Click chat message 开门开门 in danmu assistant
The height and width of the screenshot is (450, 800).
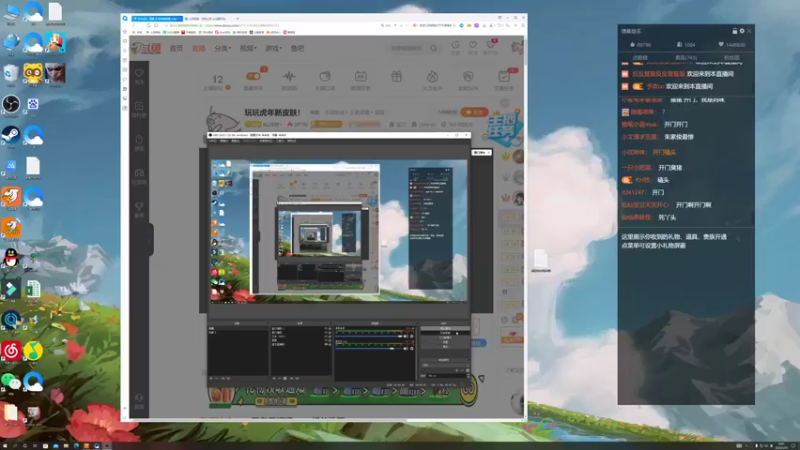point(676,124)
